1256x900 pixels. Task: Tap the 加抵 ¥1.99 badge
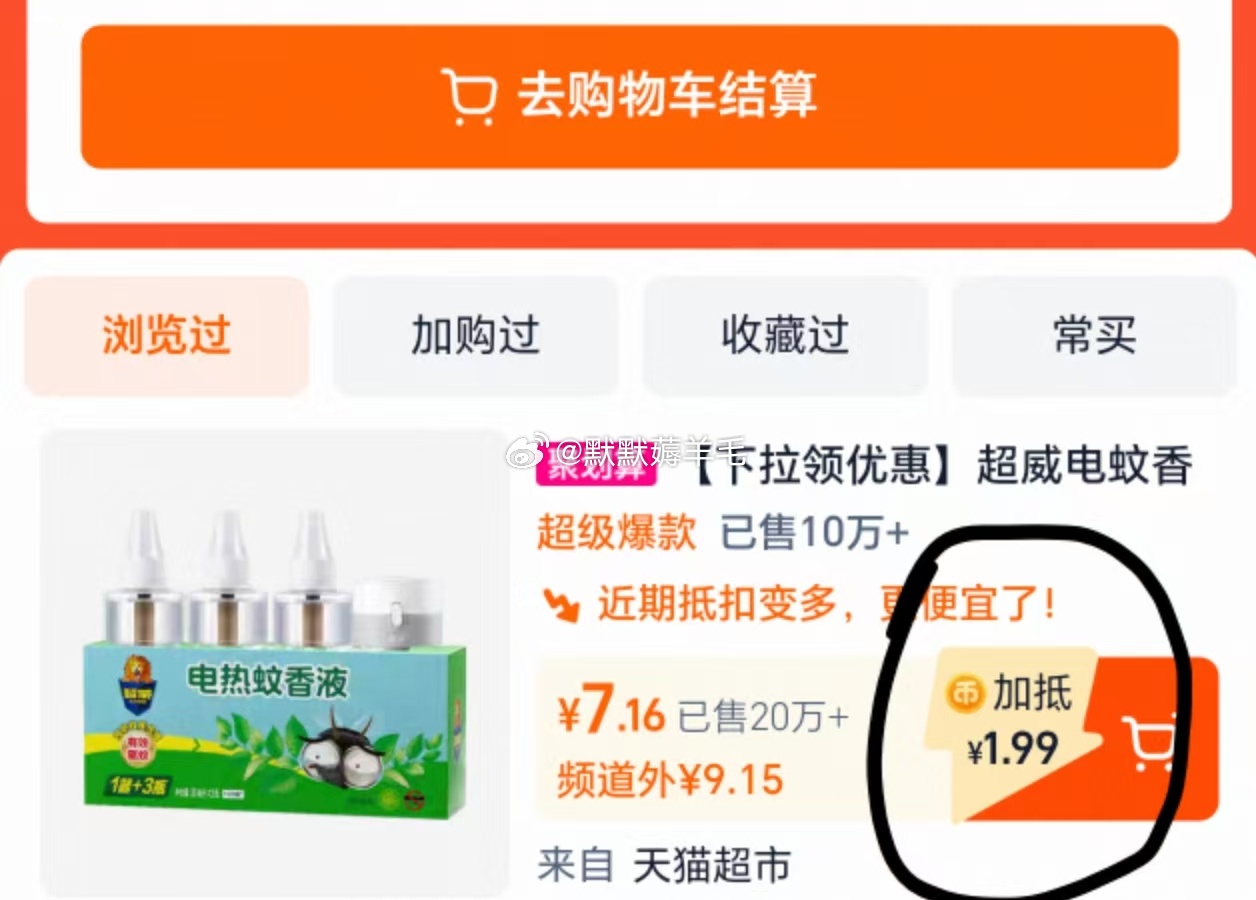pyautogui.click(x=1013, y=722)
